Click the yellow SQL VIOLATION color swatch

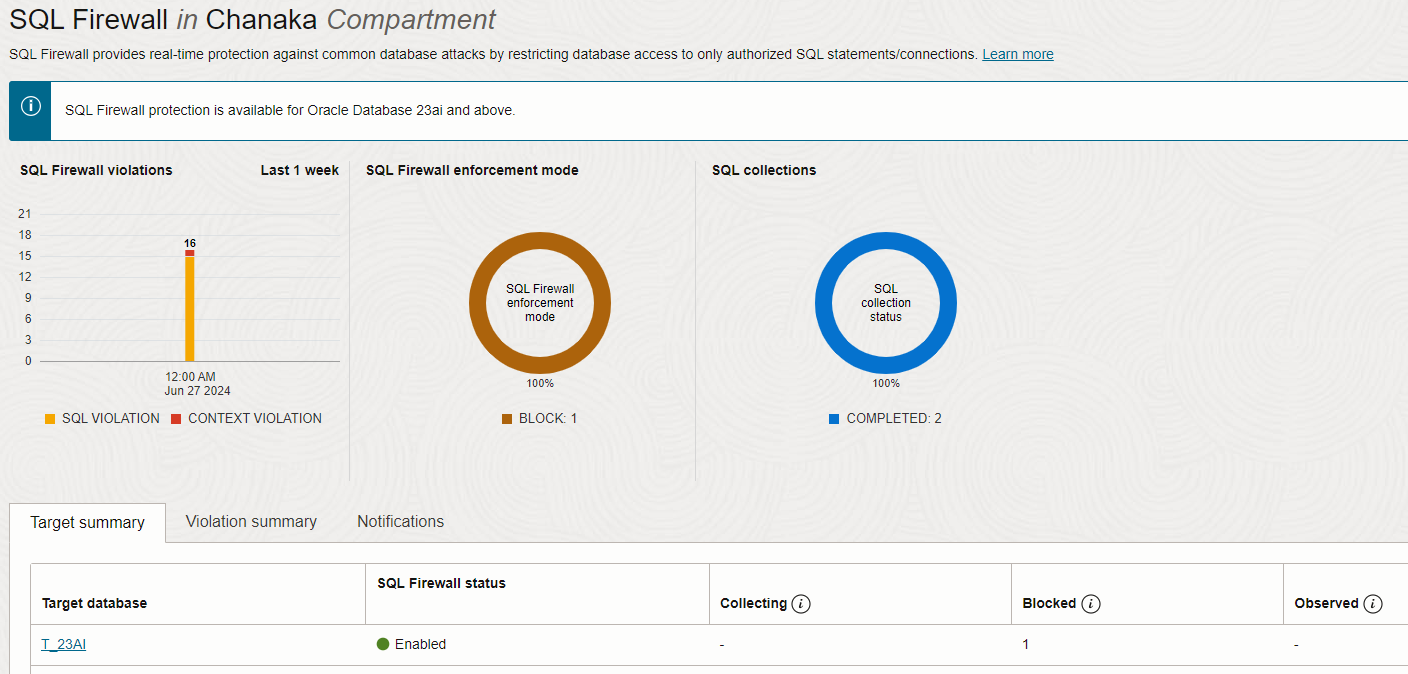(x=49, y=418)
